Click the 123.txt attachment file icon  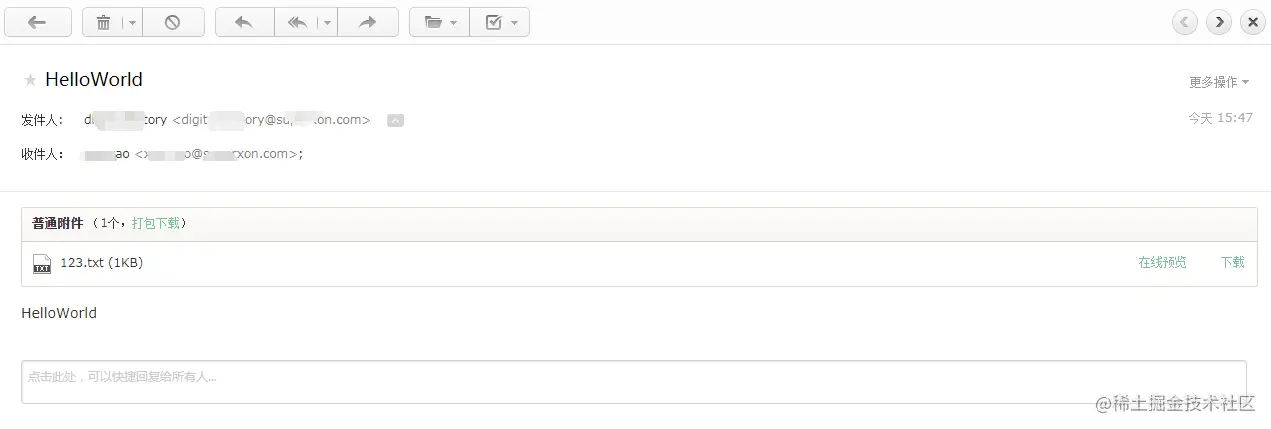tap(42, 264)
